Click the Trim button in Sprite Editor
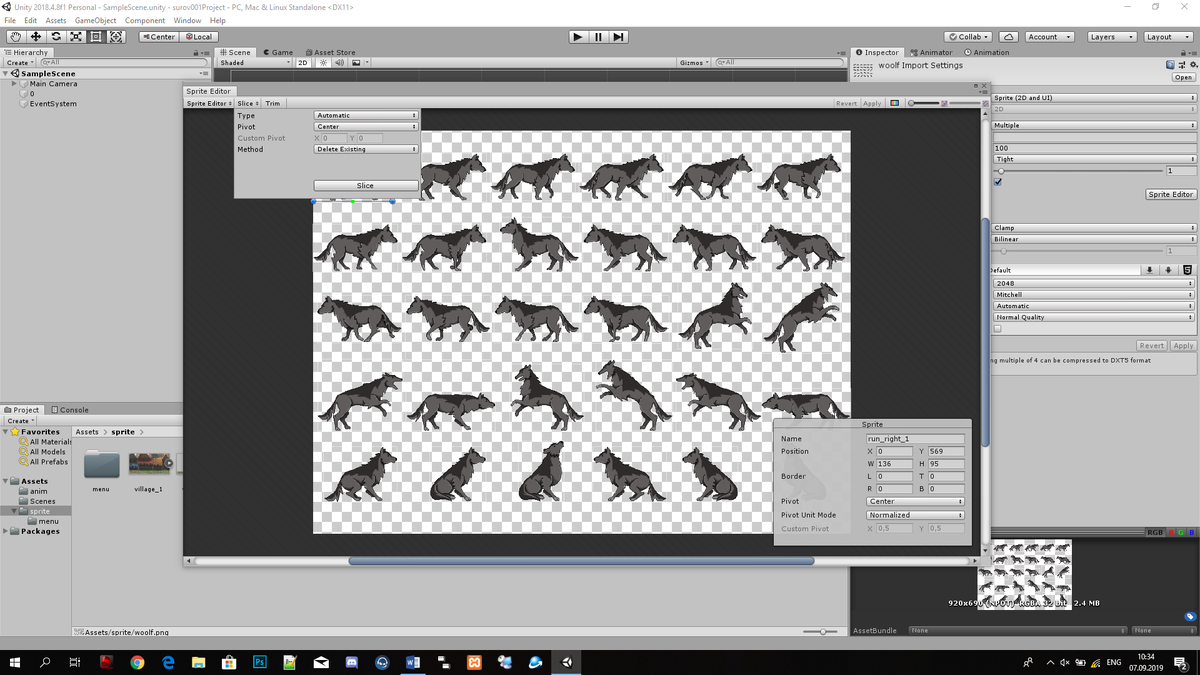 click(x=273, y=103)
